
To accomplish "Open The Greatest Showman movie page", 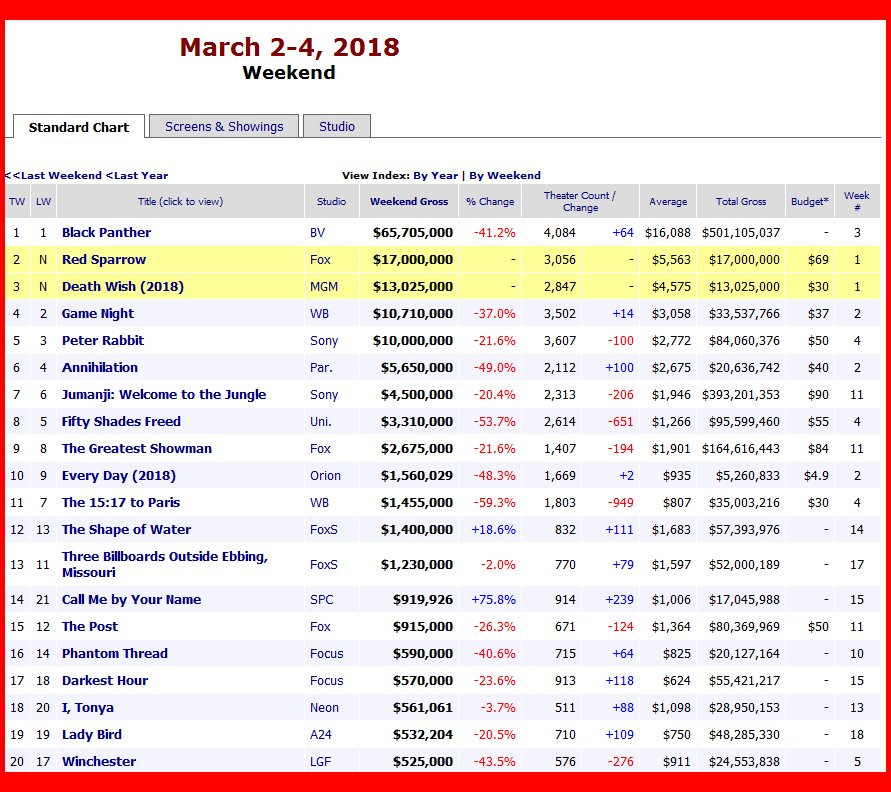I will (137, 448).
